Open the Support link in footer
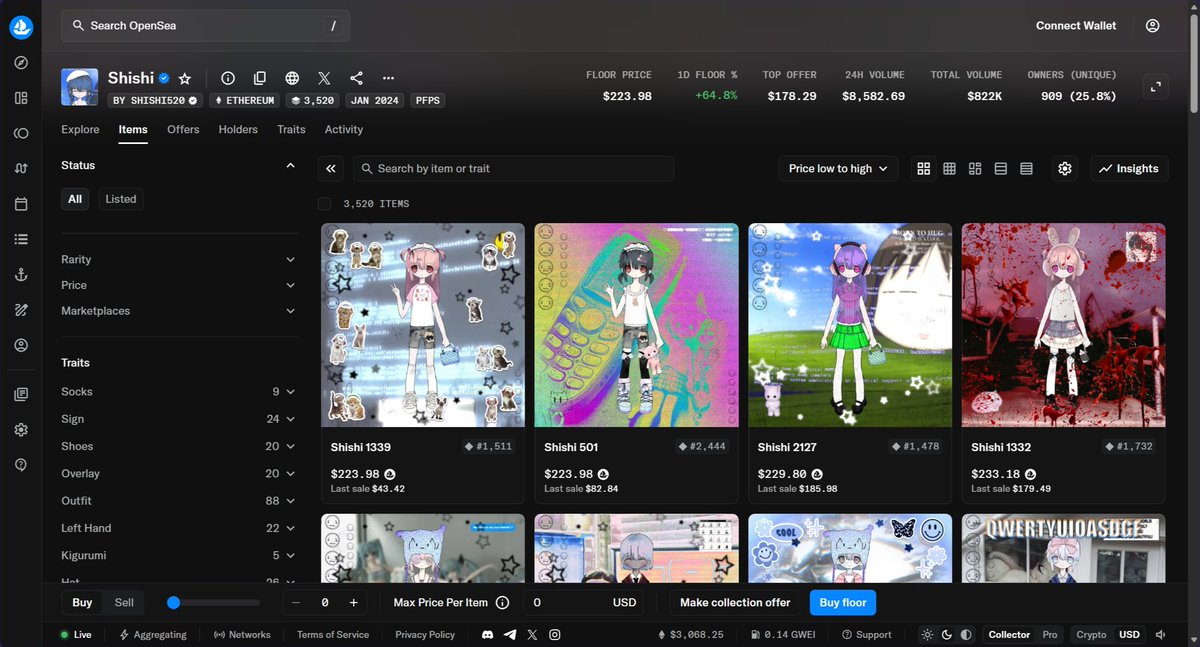1200x647 pixels. [x=866, y=635]
